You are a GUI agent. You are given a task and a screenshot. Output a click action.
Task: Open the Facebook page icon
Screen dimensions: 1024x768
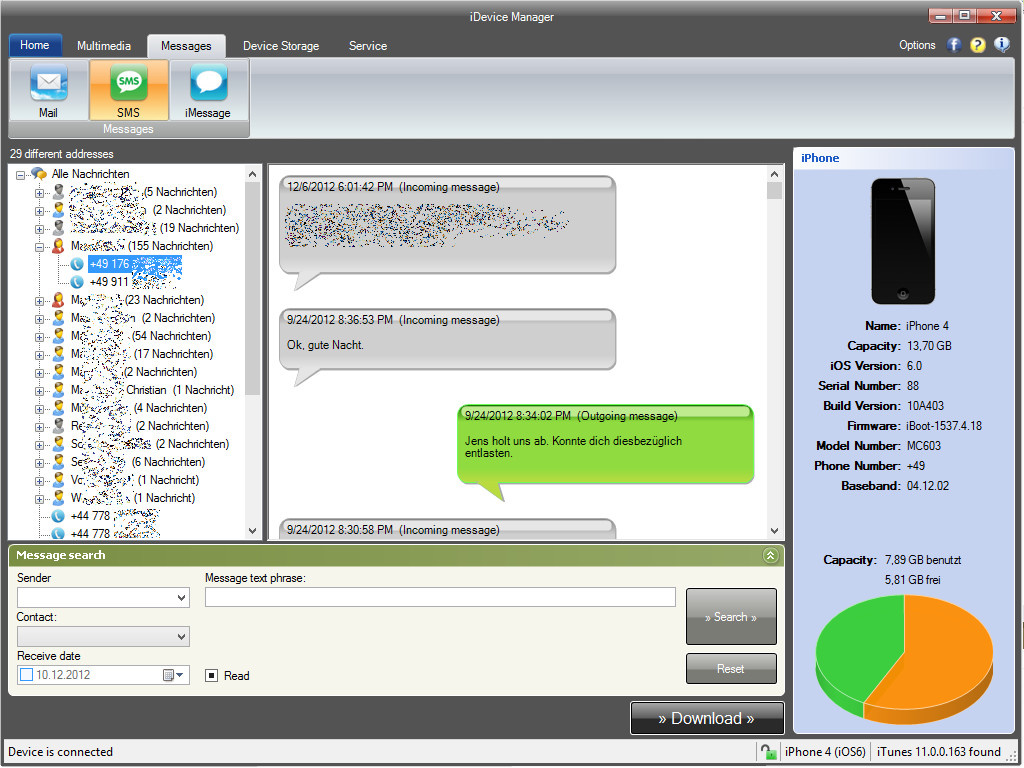coord(954,44)
